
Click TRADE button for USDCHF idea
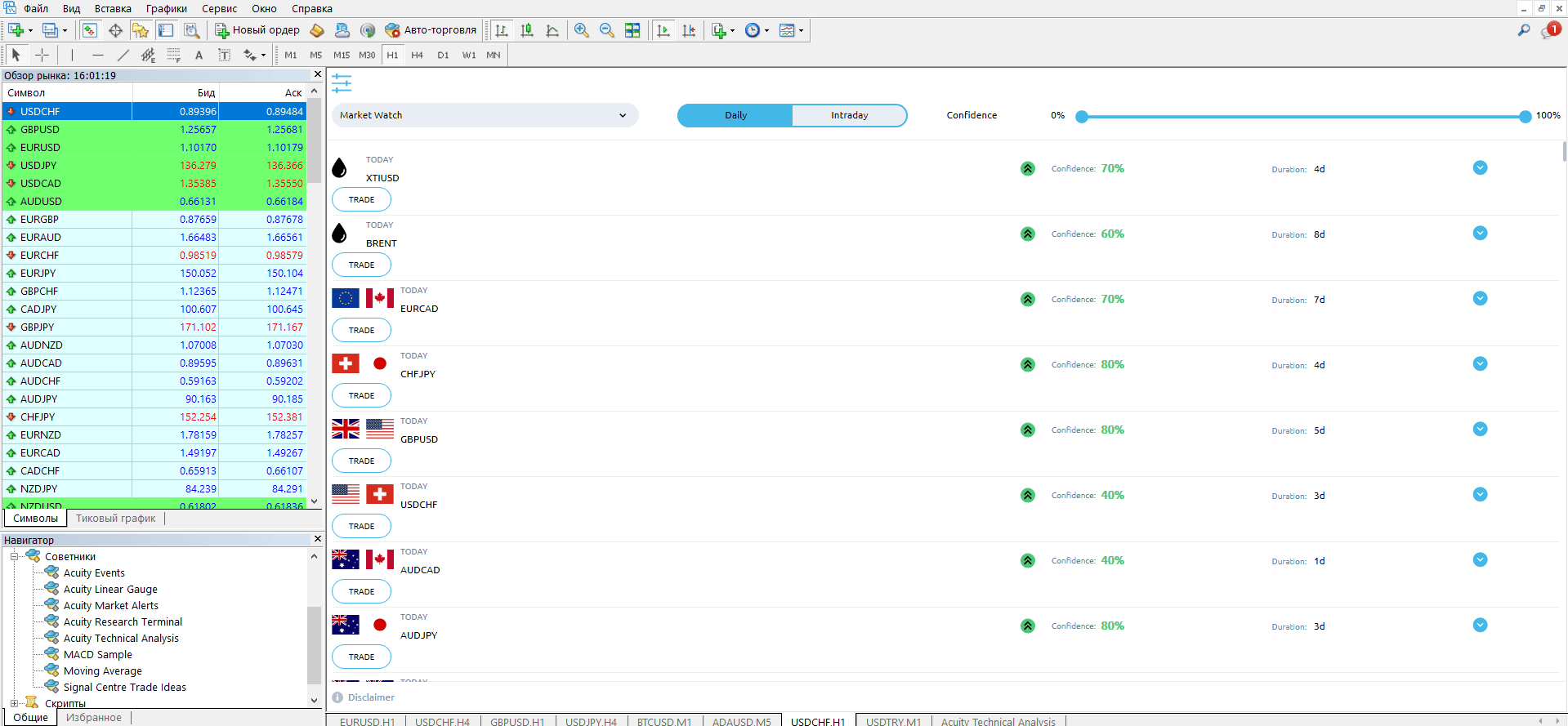[x=361, y=526]
